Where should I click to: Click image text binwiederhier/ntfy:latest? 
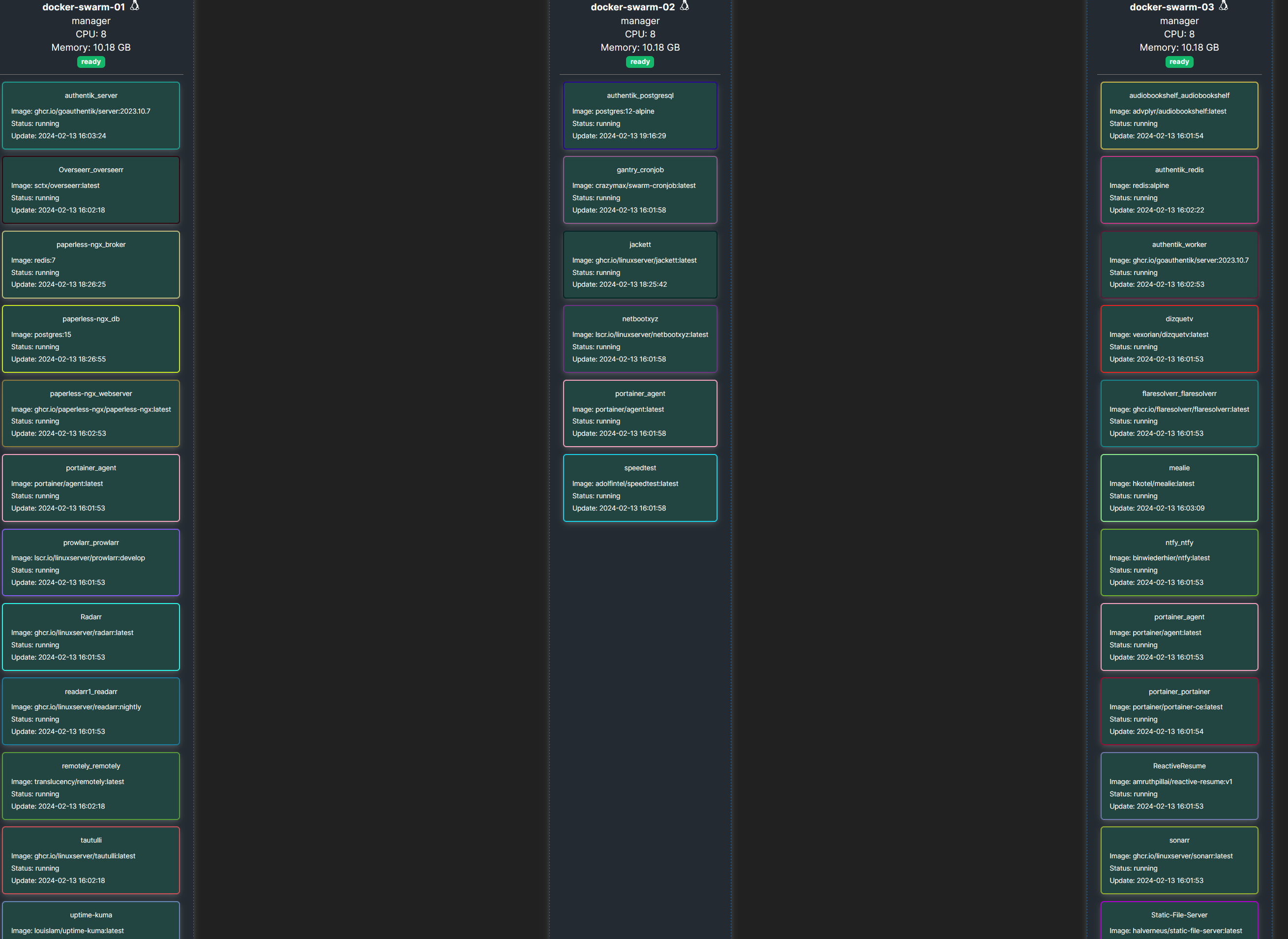(1171, 558)
